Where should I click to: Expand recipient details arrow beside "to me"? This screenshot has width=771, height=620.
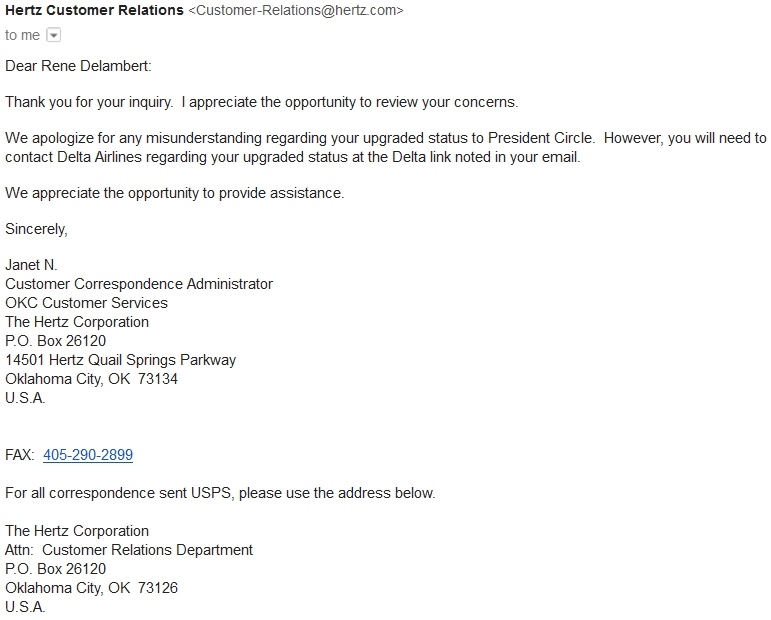[53, 35]
